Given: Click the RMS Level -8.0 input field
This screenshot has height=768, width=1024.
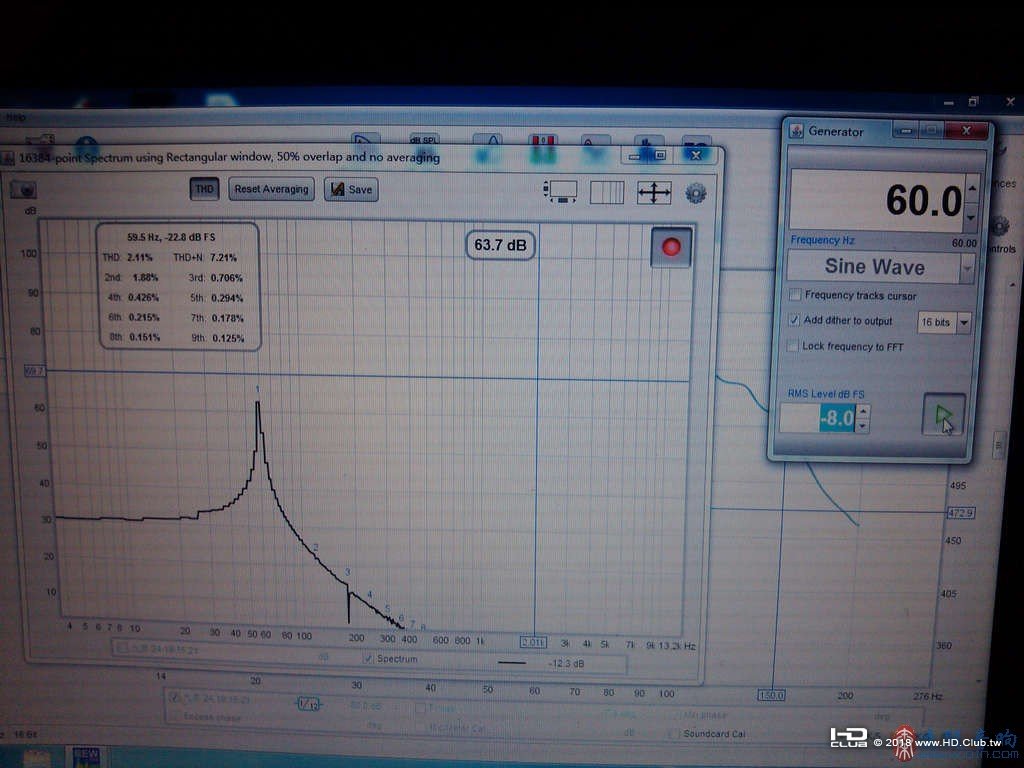Looking at the screenshot, I should click(818, 418).
